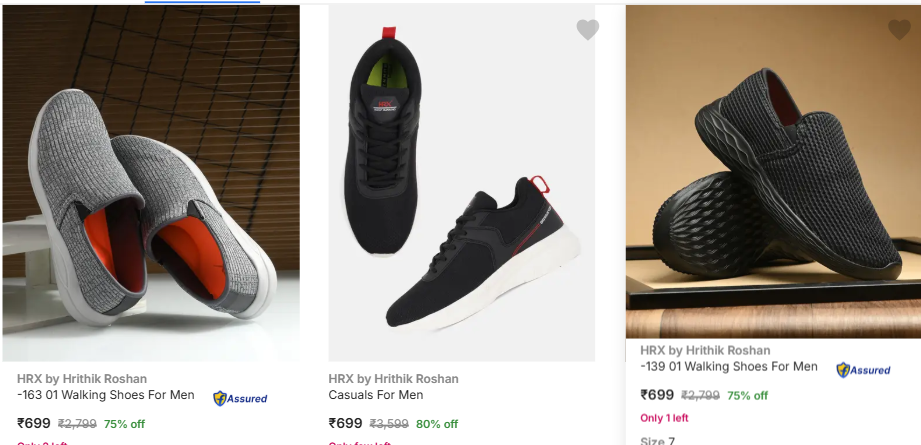The width and height of the screenshot is (921, 445).
Task: Wishlist the black Casuals For Men sneakers
Action: [588, 30]
